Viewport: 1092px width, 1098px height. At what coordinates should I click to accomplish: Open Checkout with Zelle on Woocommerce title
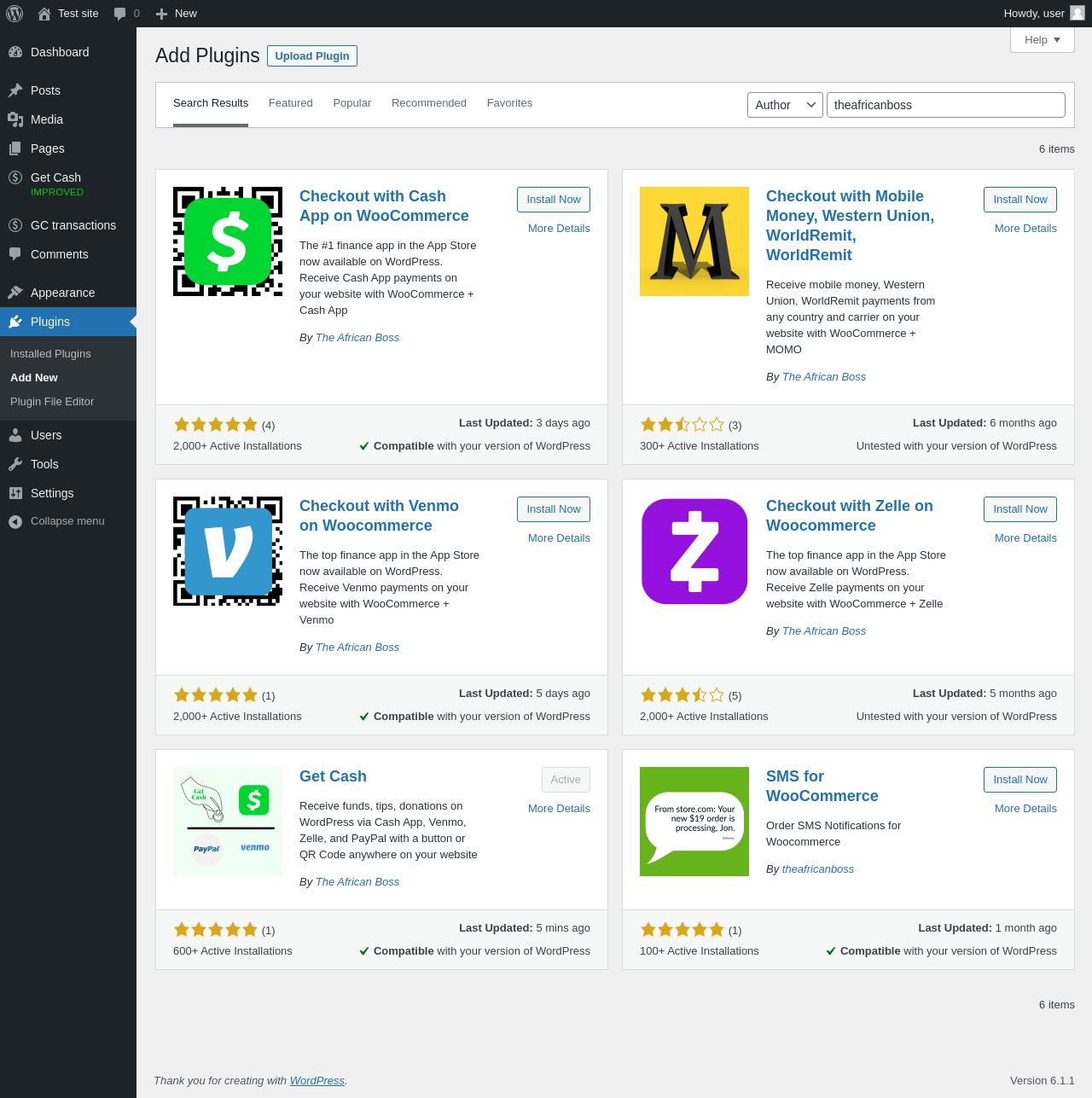pyautogui.click(x=850, y=516)
